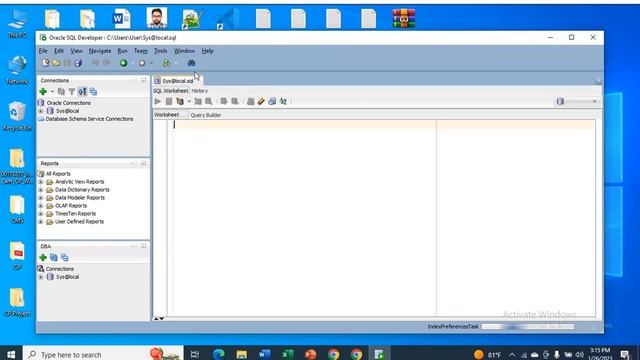Click the binoculars Find Database Object icon
The width and height of the screenshot is (640, 360).
191,63
